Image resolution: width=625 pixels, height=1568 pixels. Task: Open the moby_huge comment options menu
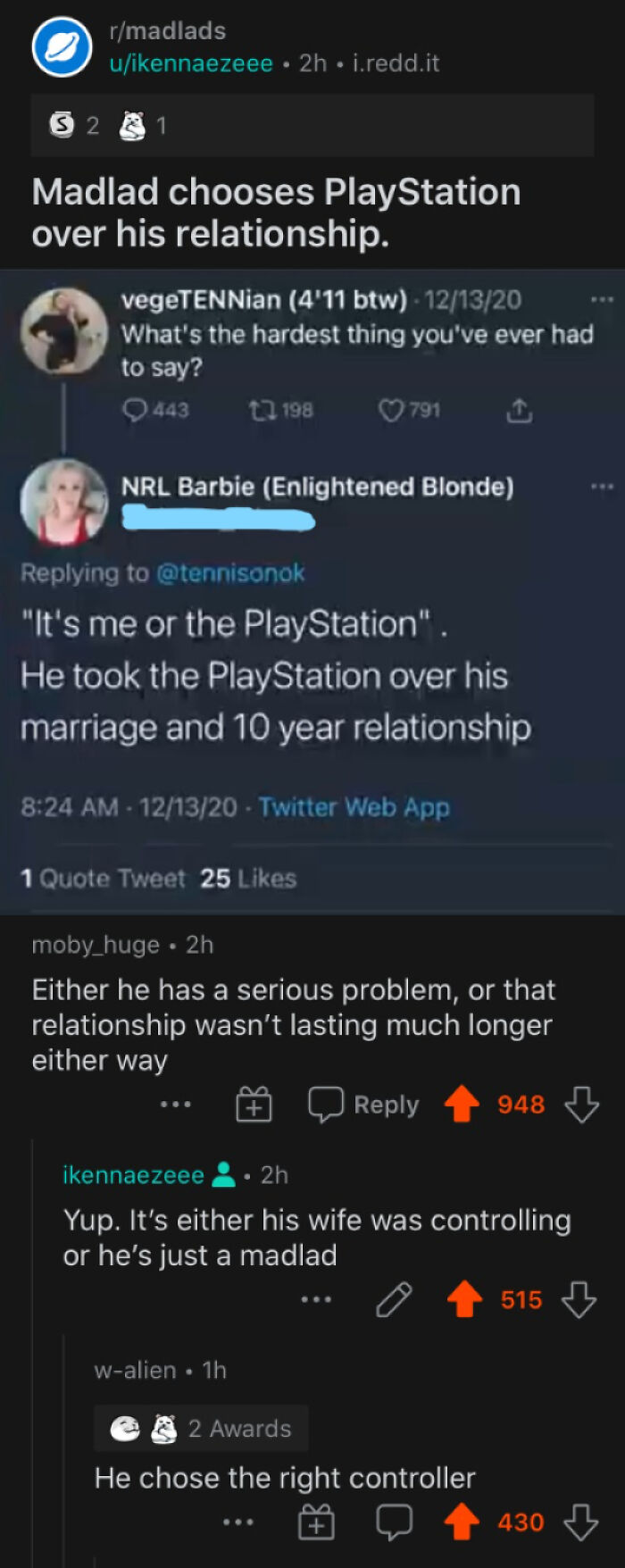[x=176, y=1105]
